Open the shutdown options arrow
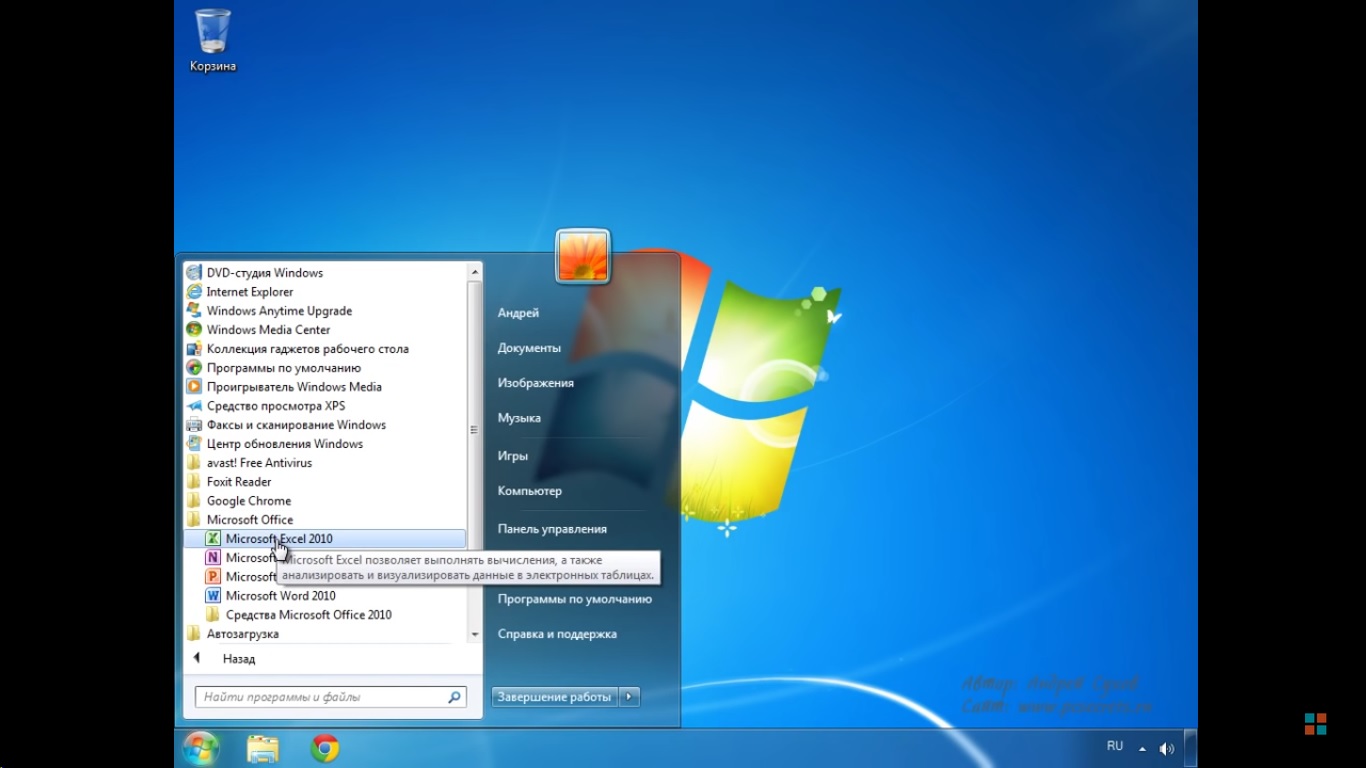The width and height of the screenshot is (1366, 768). click(628, 696)
